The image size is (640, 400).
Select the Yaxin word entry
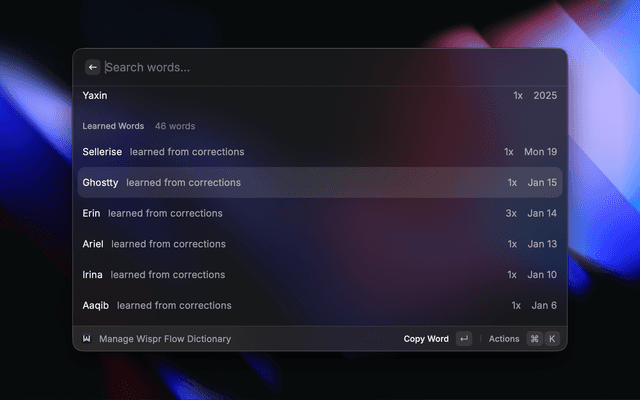pos(95,96)
